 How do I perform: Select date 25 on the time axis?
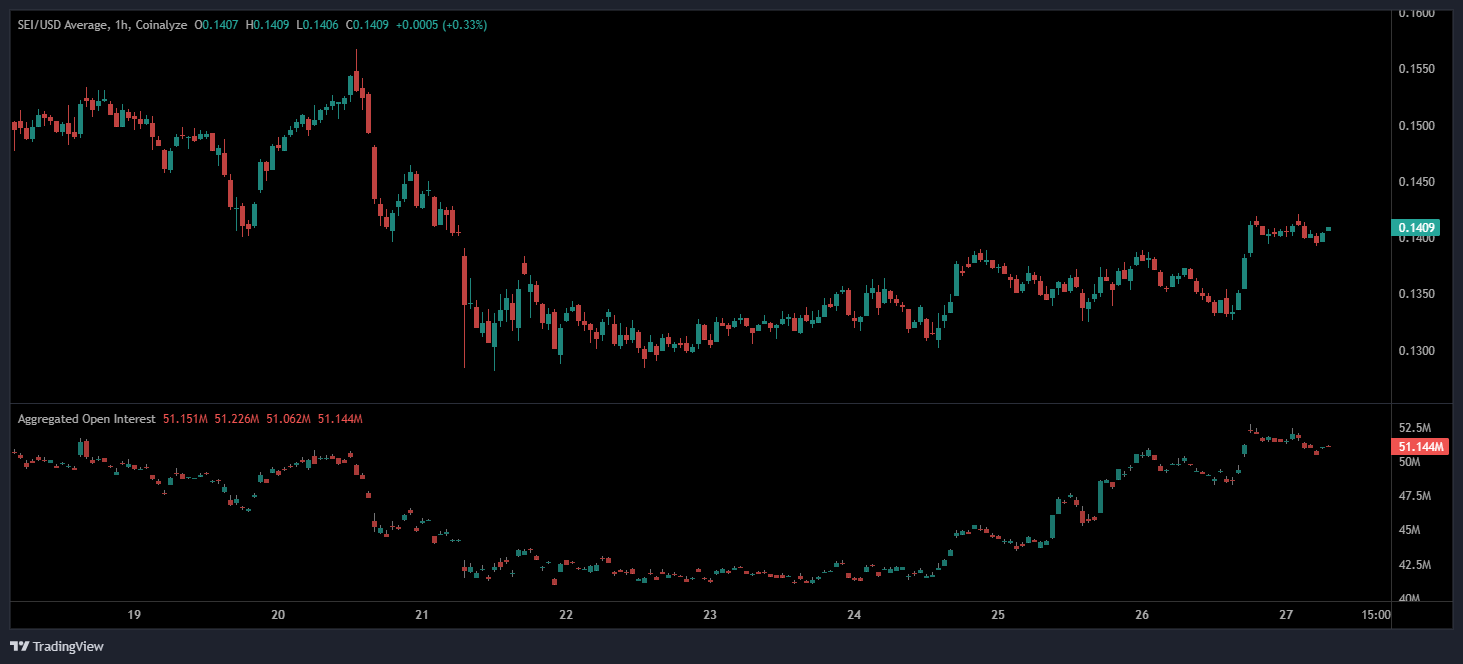[998, 614]
